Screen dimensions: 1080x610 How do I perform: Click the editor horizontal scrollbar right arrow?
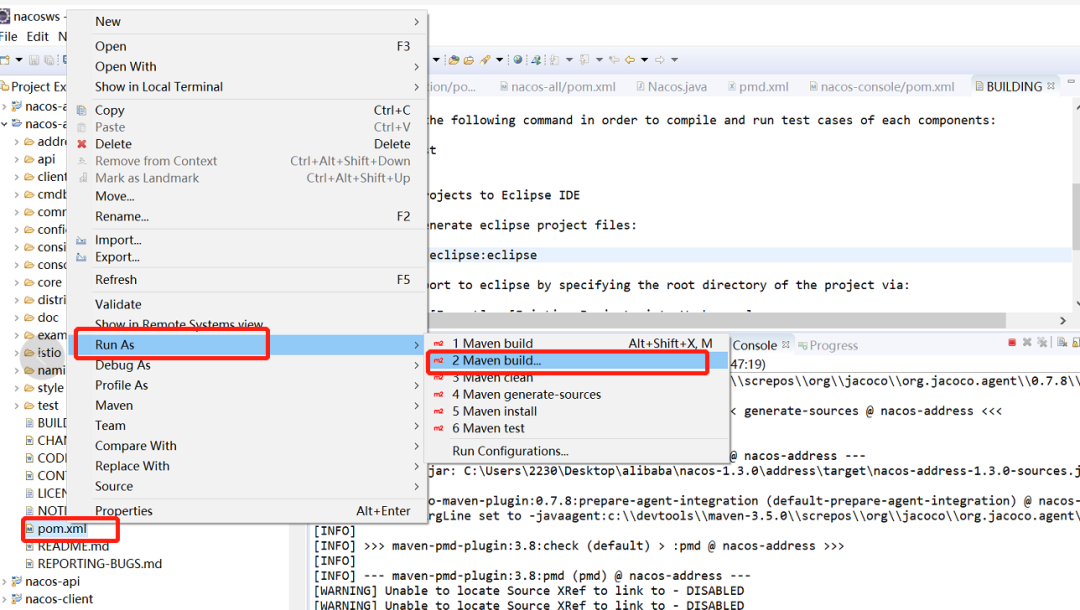coord(1063,321)
